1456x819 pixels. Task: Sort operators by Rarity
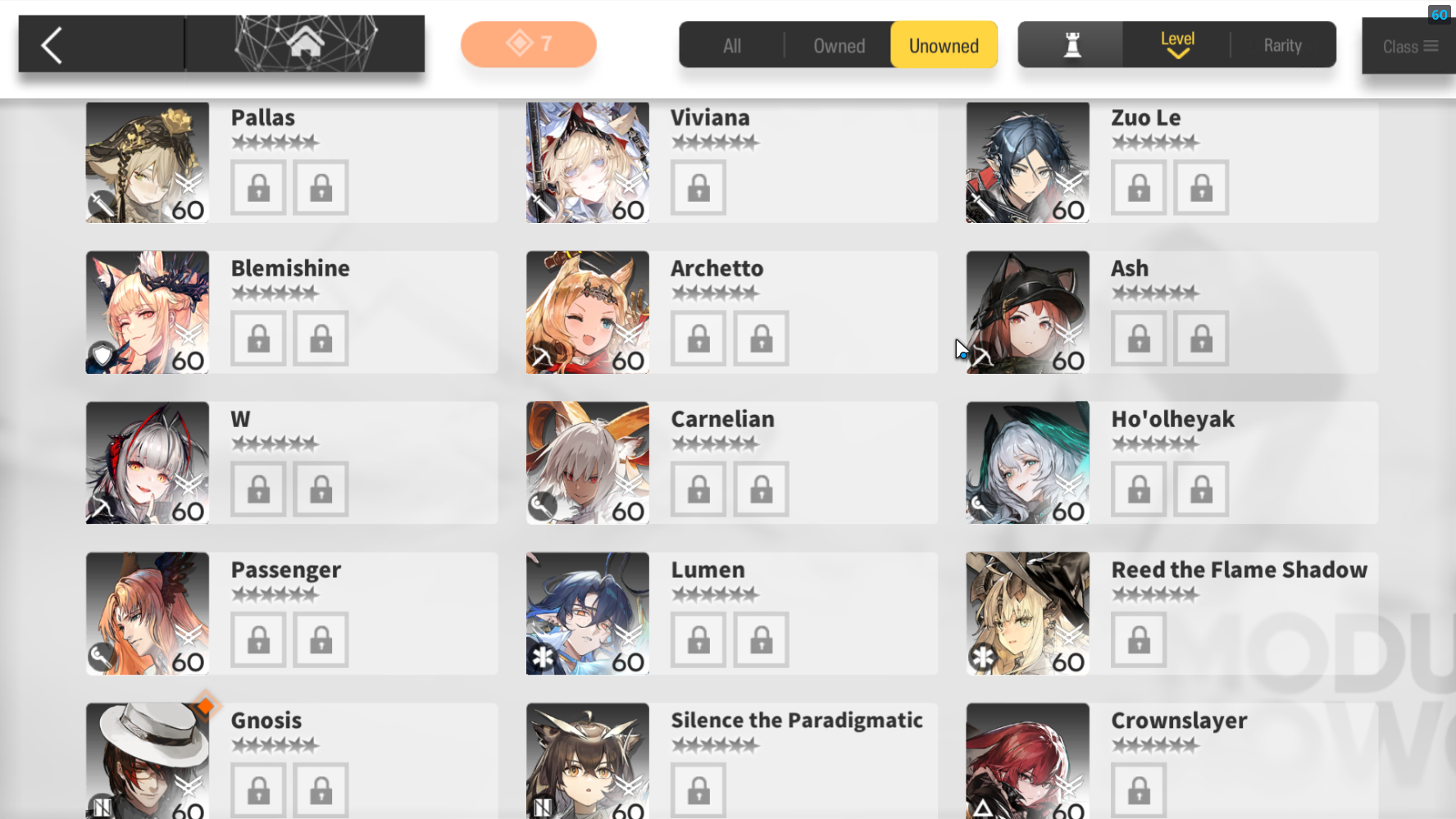click(x=1282, y=45)
